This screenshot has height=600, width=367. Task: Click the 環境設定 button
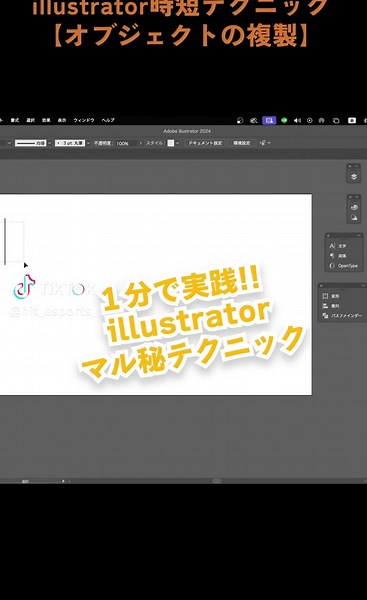tap(241, 143)
